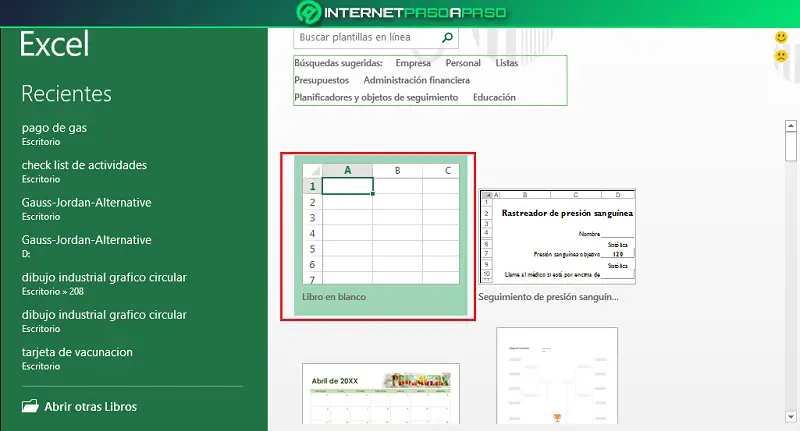
Task: Open the Rastreador de presión sanguínea template
Action: pyautogui.click(x=557, y=237)
